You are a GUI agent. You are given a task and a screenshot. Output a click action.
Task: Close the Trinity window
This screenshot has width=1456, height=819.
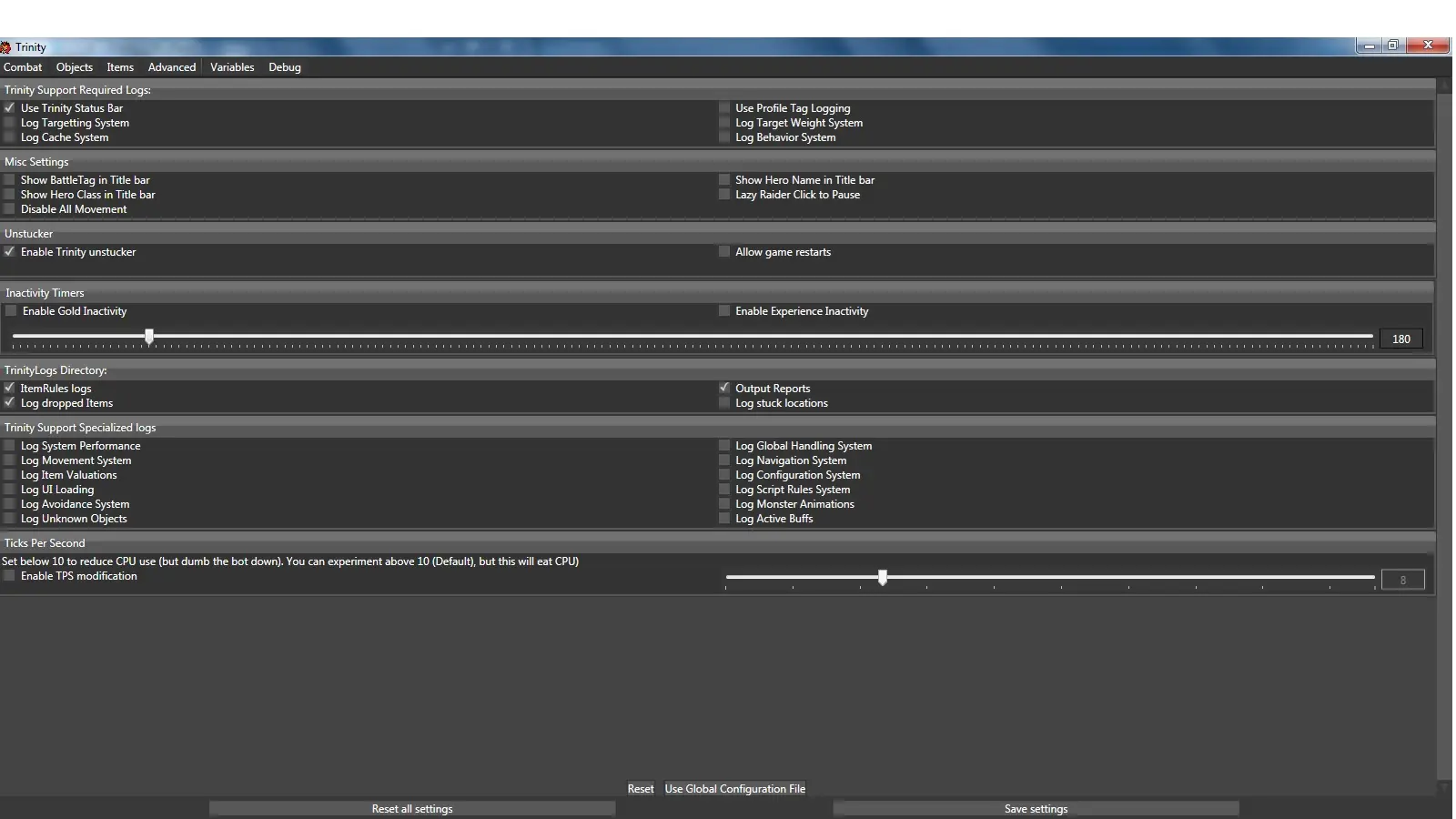click(1428, 45)
